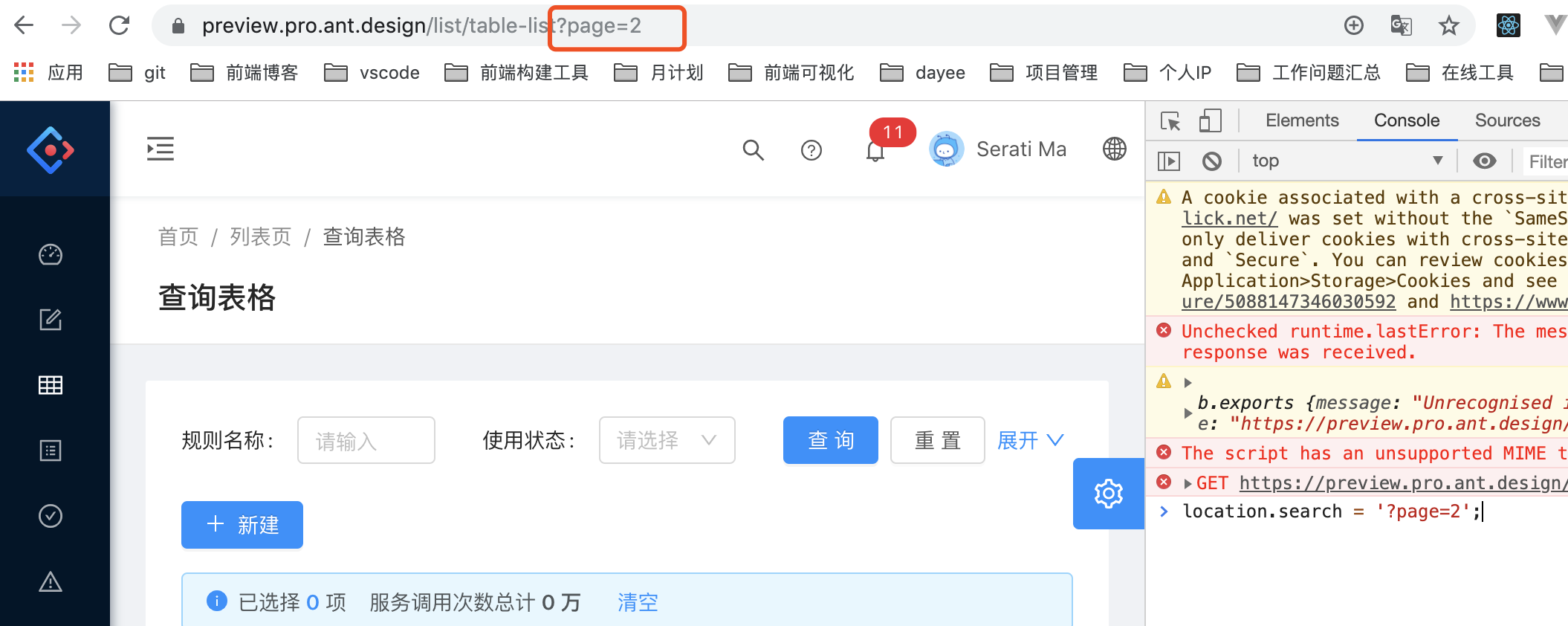Toggle DevTools device toolbar icon
The height and width of the screenshot is (626, 1568).
coord(1211,120)
